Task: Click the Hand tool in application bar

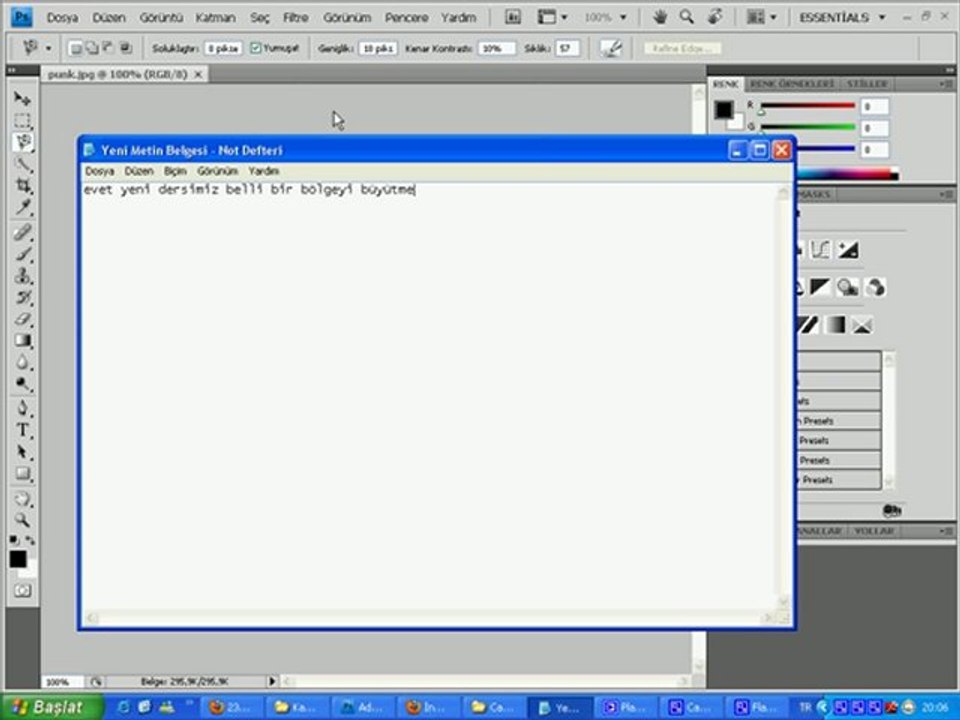Action: [660, 17]
